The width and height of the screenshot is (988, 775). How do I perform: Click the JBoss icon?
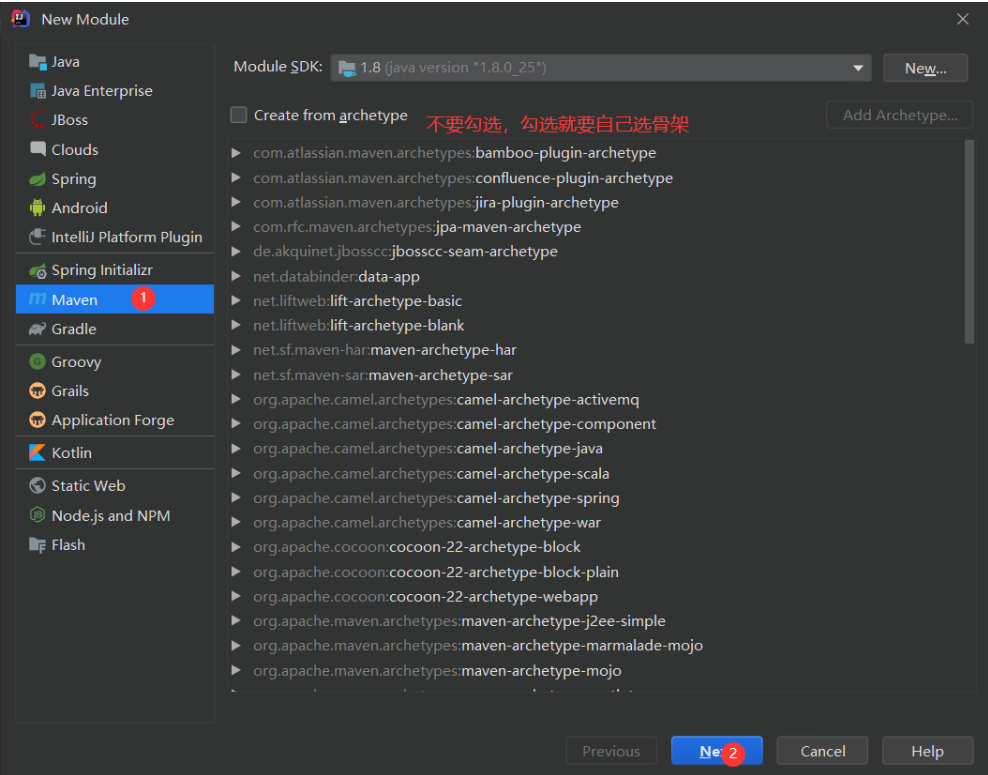click(38, 120)
